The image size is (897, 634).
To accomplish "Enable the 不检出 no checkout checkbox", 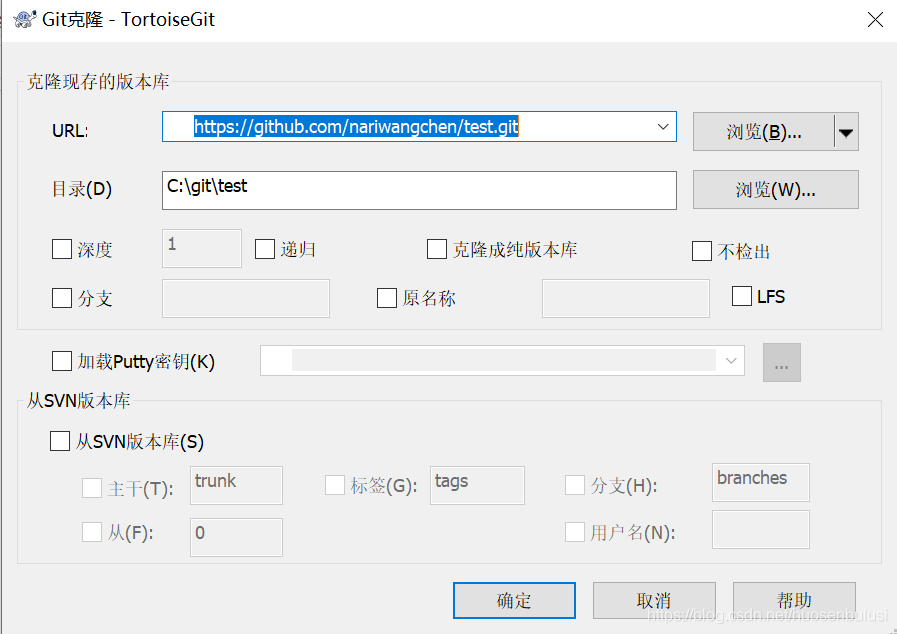I will (702, 251).
